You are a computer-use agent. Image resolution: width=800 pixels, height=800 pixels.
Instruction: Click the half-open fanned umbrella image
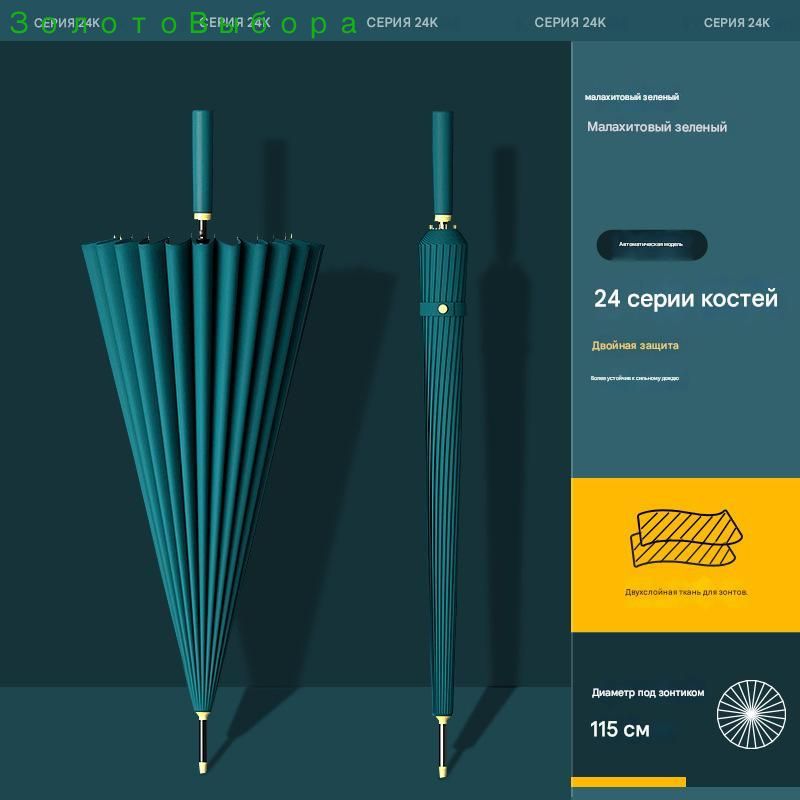(203, 441)
